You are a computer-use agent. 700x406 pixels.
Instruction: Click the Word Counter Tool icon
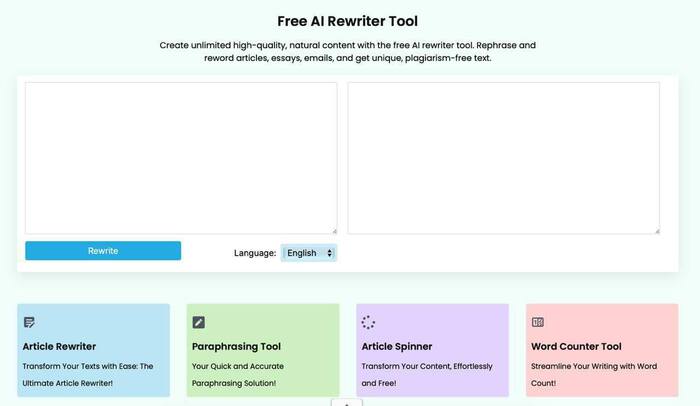point(538,322)
